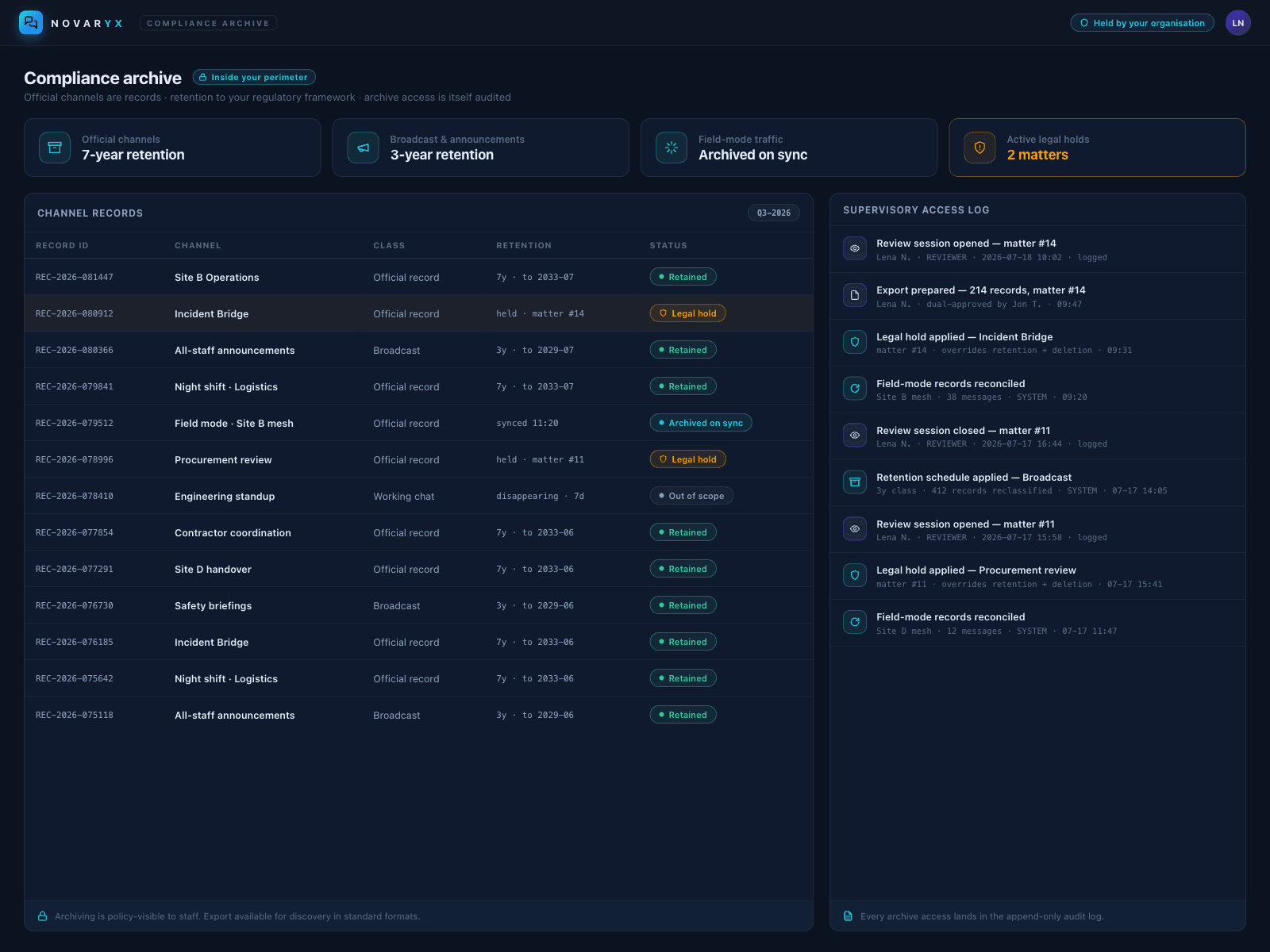Screen dimensions: 1270x952
Task: Open the Contractor coordination channel
Action: tap(233, 532)
